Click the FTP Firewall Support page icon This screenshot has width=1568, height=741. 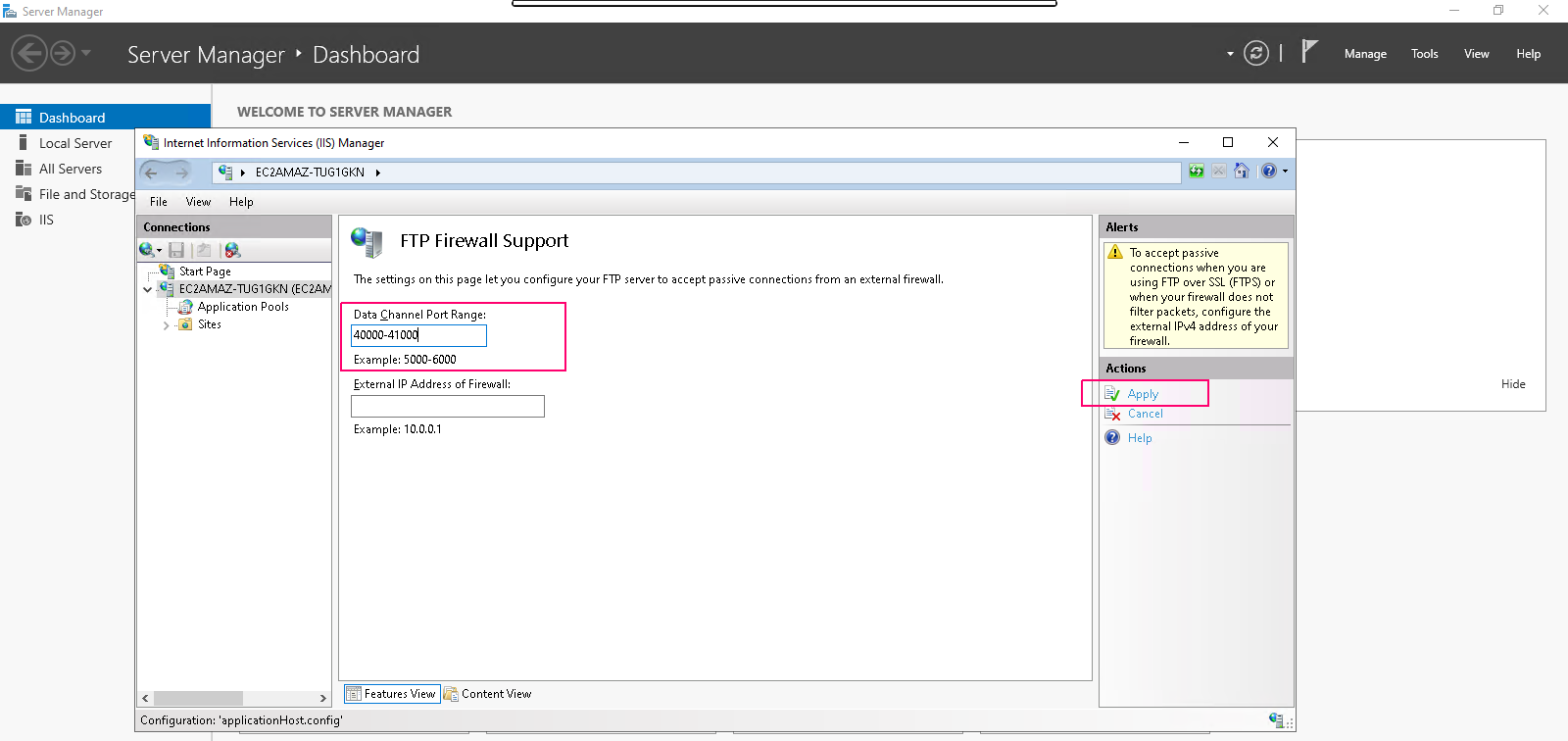pyautogui.click(x=367, y=241)
